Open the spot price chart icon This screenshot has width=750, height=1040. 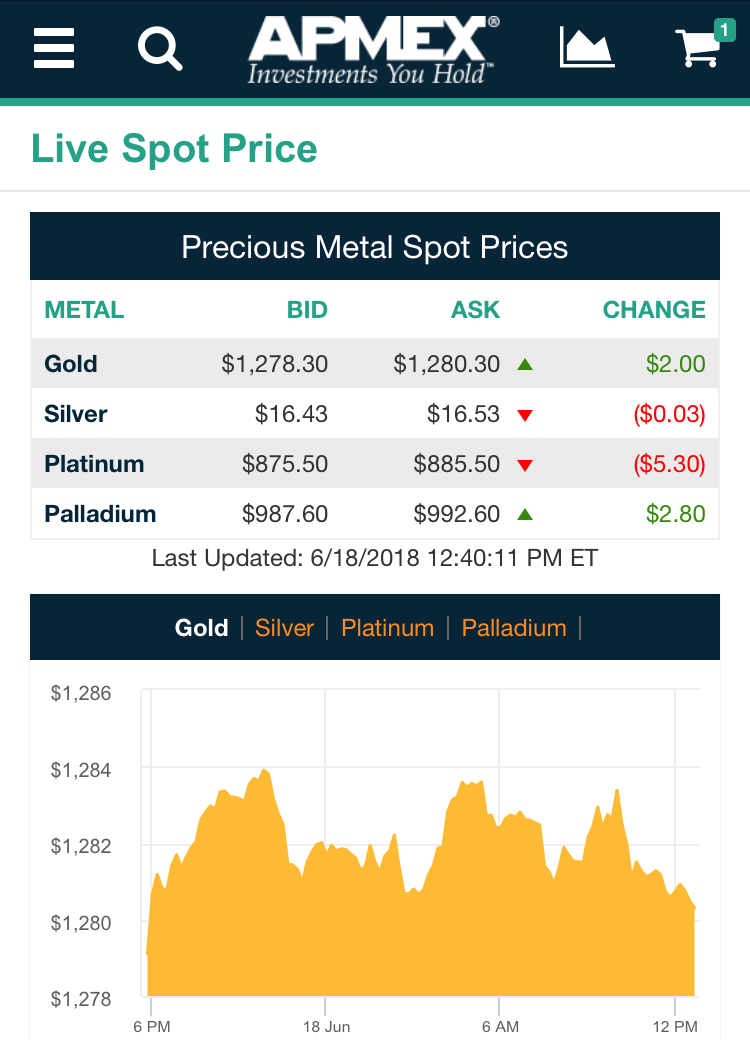pos(585,47)
